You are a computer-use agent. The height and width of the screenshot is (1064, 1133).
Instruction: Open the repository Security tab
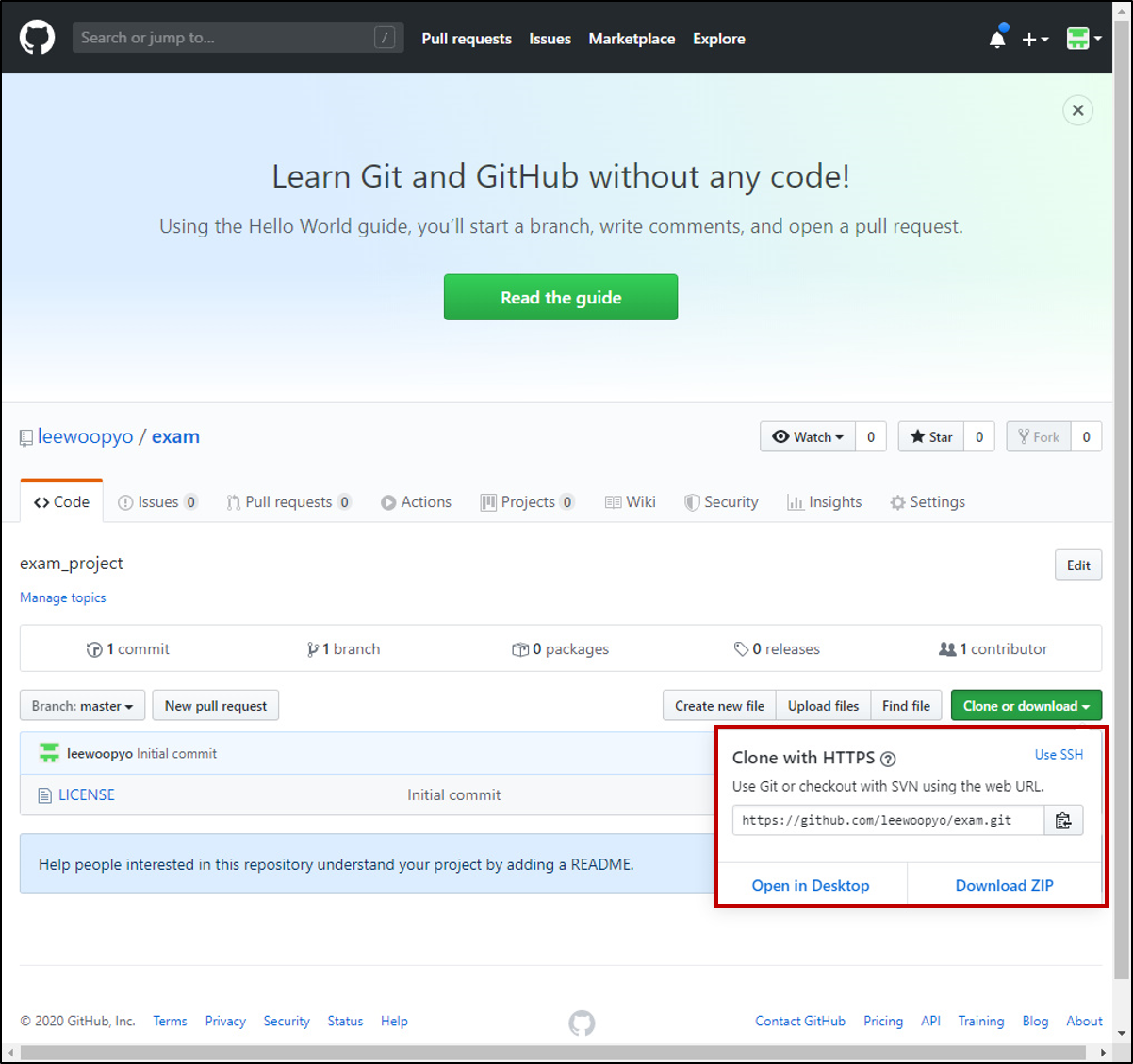[721, 502]
